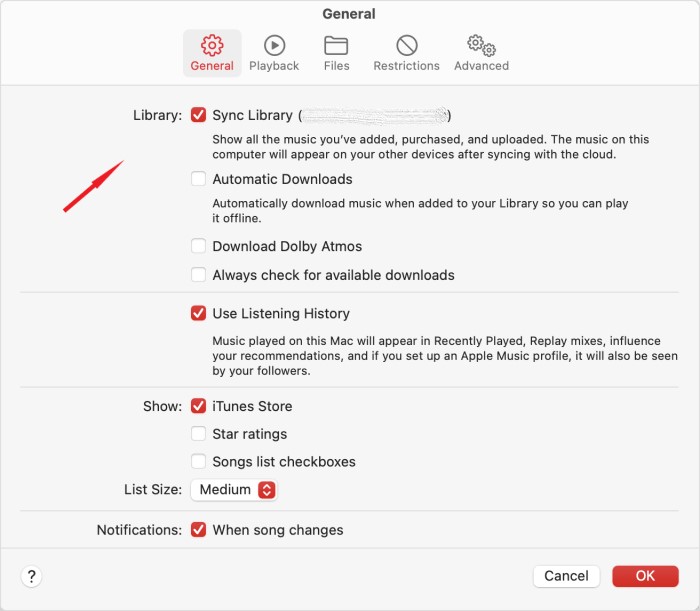Click the Cancel button
700x611 pixels.
click(x=566, y=576)
